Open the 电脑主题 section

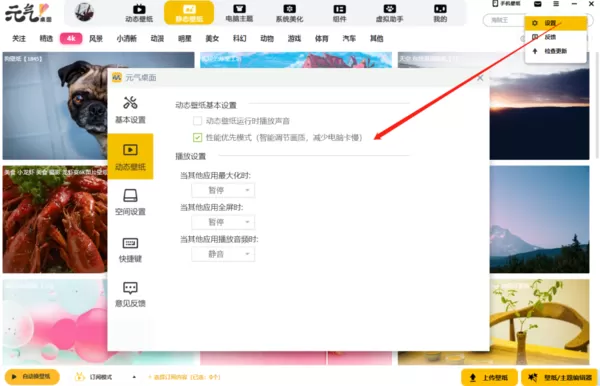(x=239, y=13)
